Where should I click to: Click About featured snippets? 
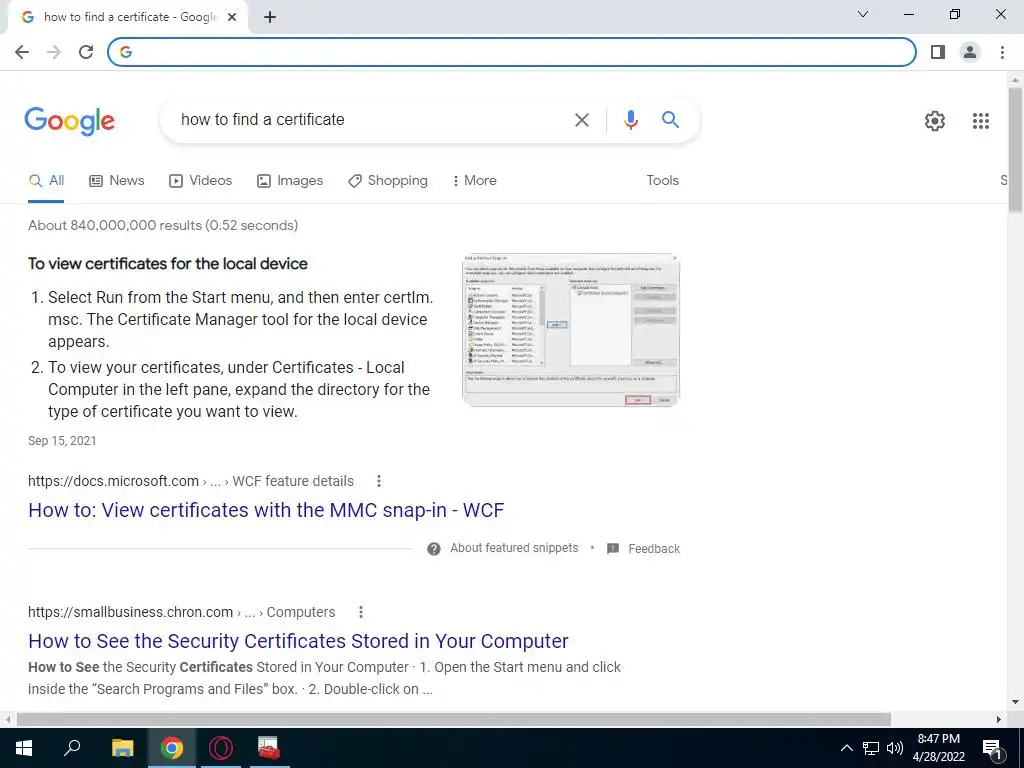tap(514, 548)
